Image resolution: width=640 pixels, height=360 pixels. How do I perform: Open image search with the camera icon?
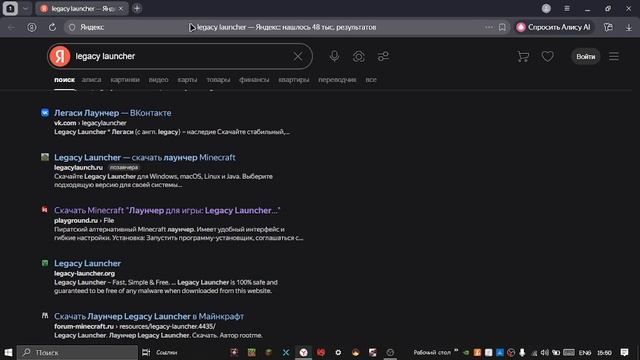click(359, 56)
